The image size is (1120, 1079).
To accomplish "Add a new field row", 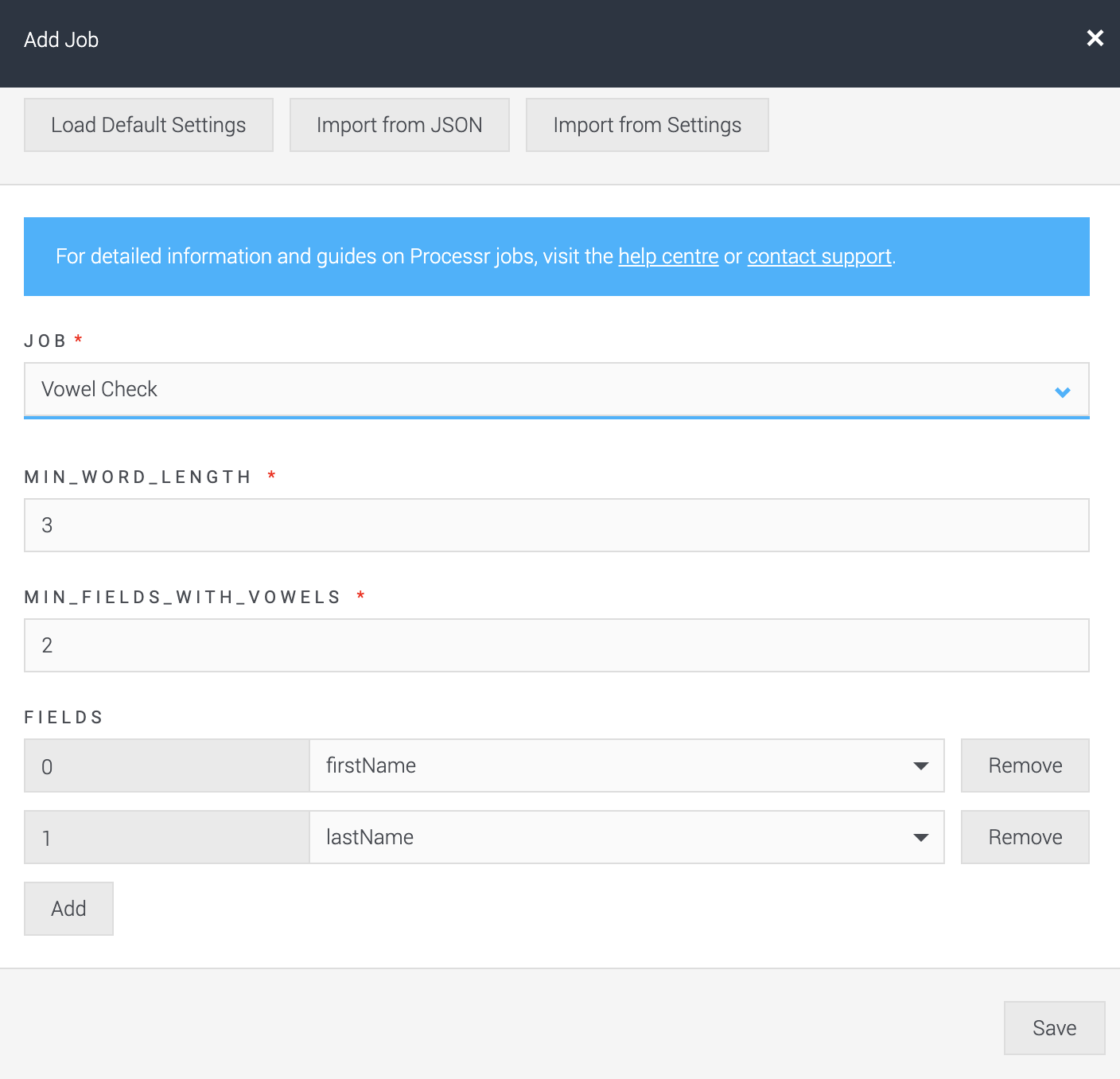I will tap(68, 908).
